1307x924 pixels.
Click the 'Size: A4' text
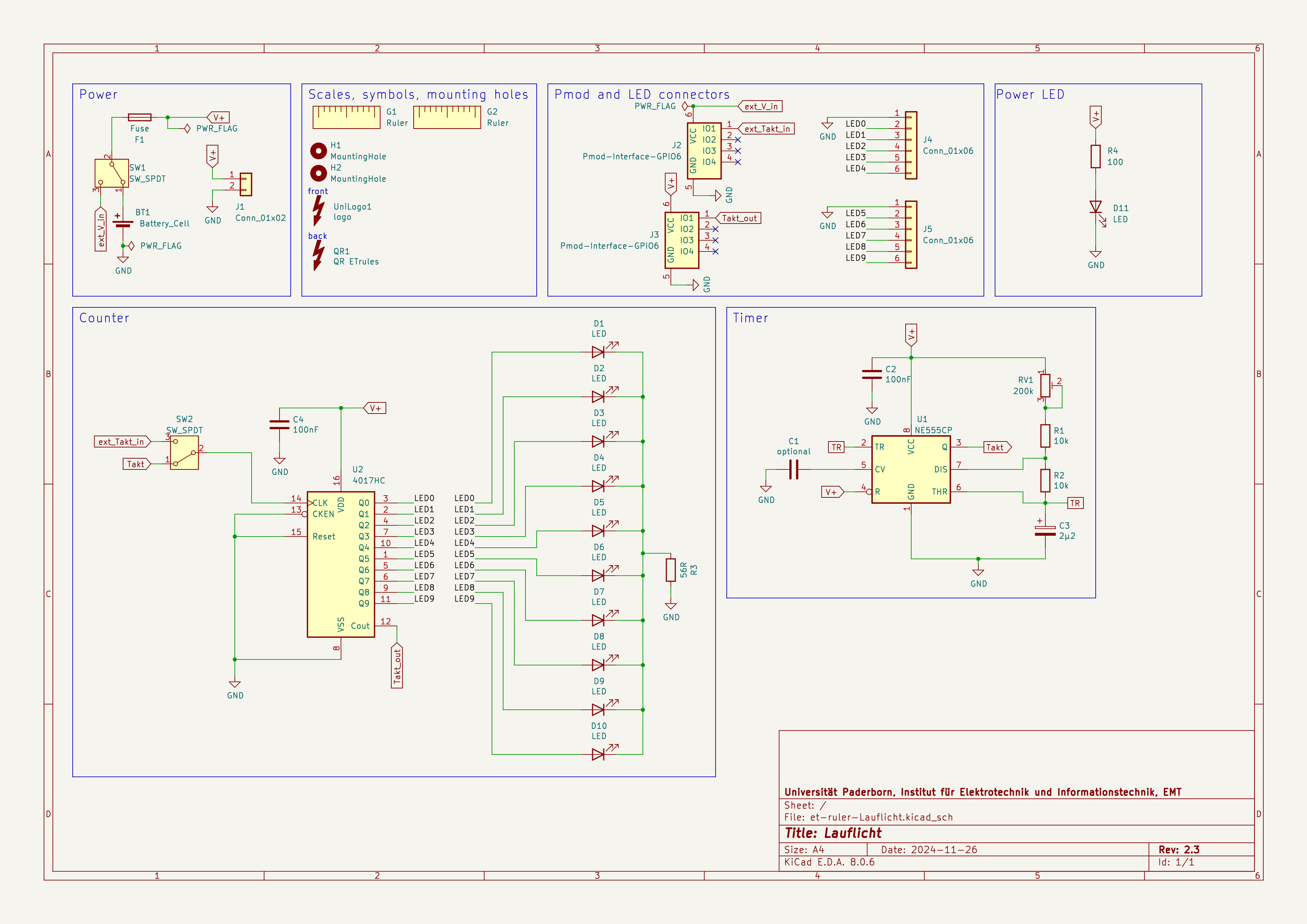pyautogui.click(x=804, y=849)
